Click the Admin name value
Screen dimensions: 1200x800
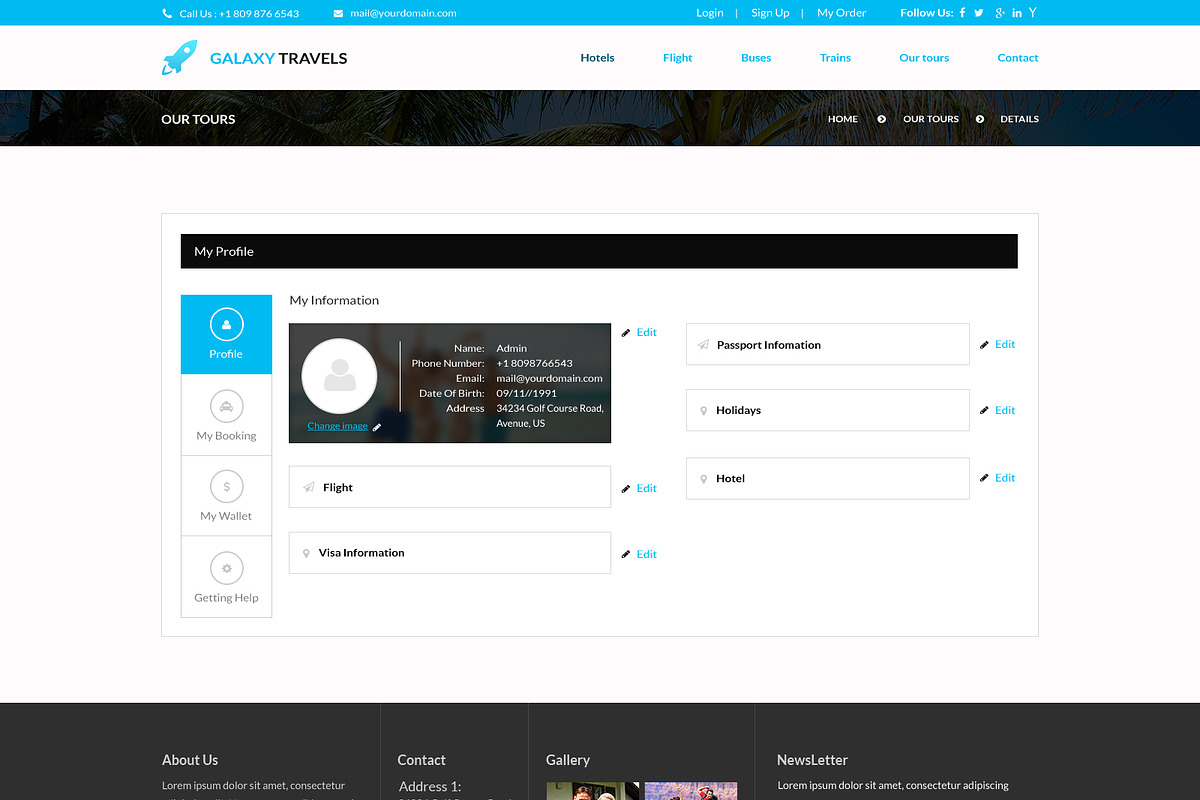[x=512, y=348]
